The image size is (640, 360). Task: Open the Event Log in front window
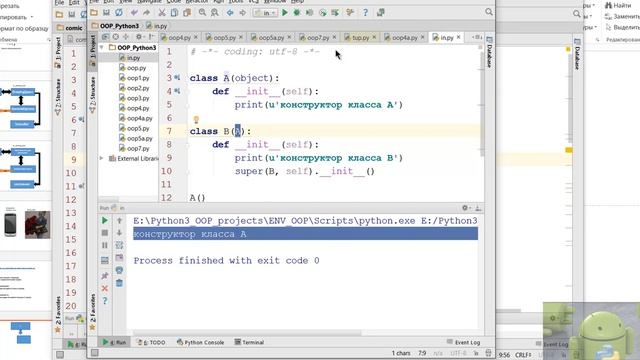[x=463, y=342]
